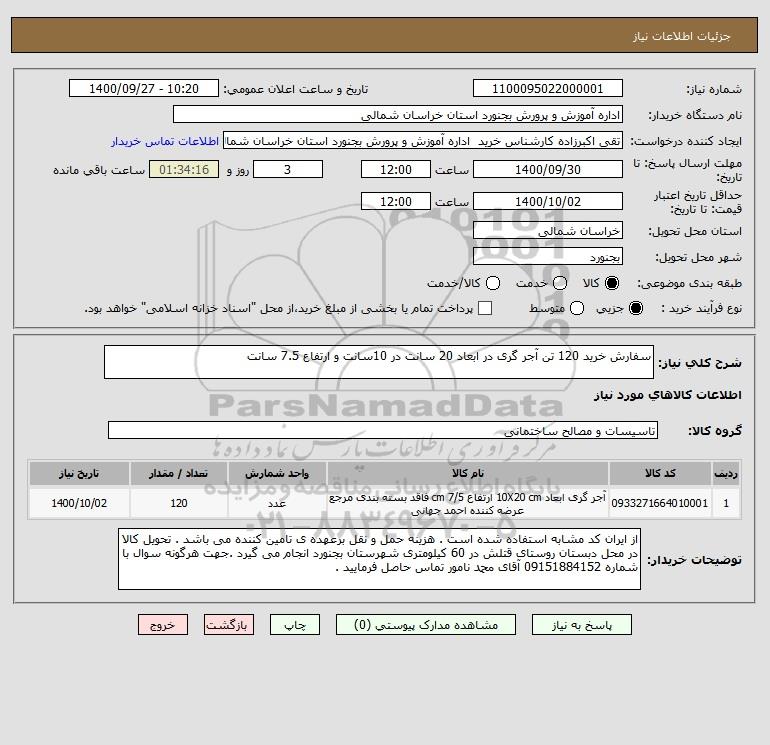Click the ردیف column header
This screenshot has height=745, width=770.
pos(726,473)
